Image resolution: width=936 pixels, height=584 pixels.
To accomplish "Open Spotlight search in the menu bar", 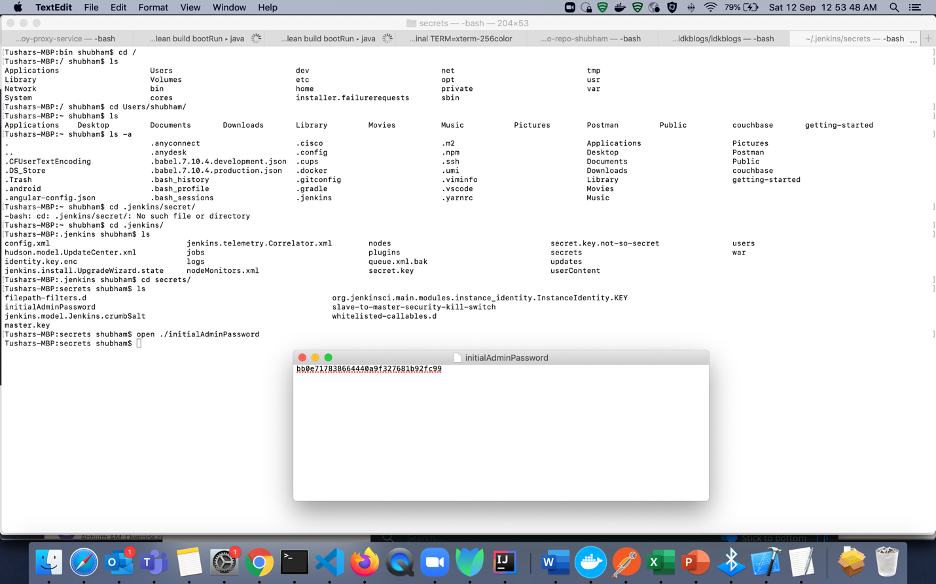I will click(894, 7).
